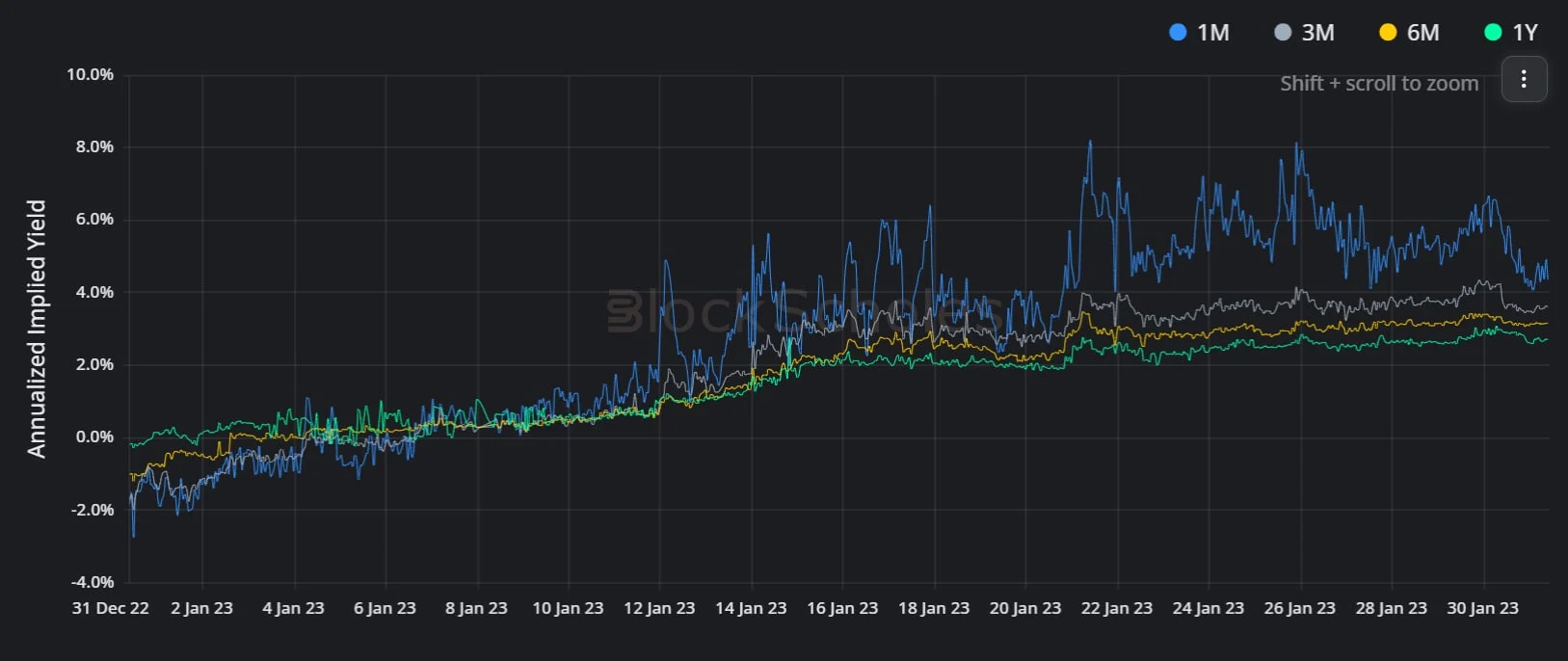This screenshot has height=661, width=1568.
Task: Click the 6.0% y-axis label
Action: [94, 219]
